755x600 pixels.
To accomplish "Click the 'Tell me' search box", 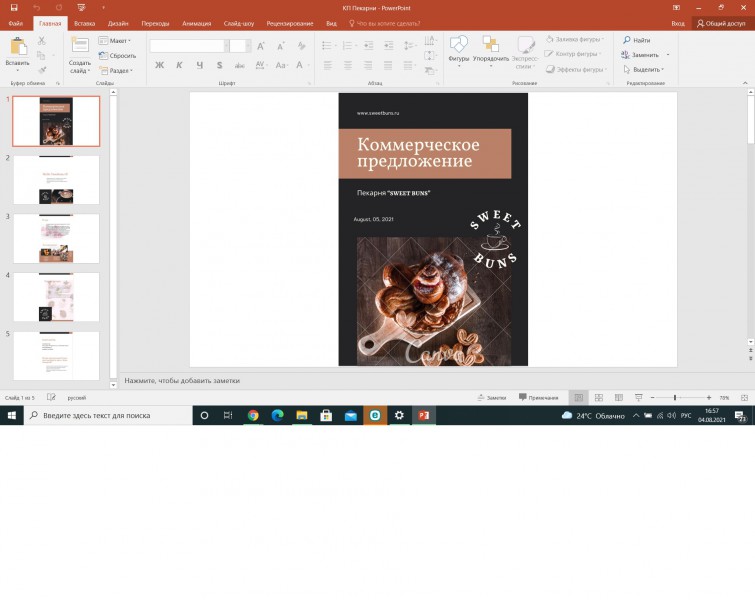I will click(x=385, y=23).
